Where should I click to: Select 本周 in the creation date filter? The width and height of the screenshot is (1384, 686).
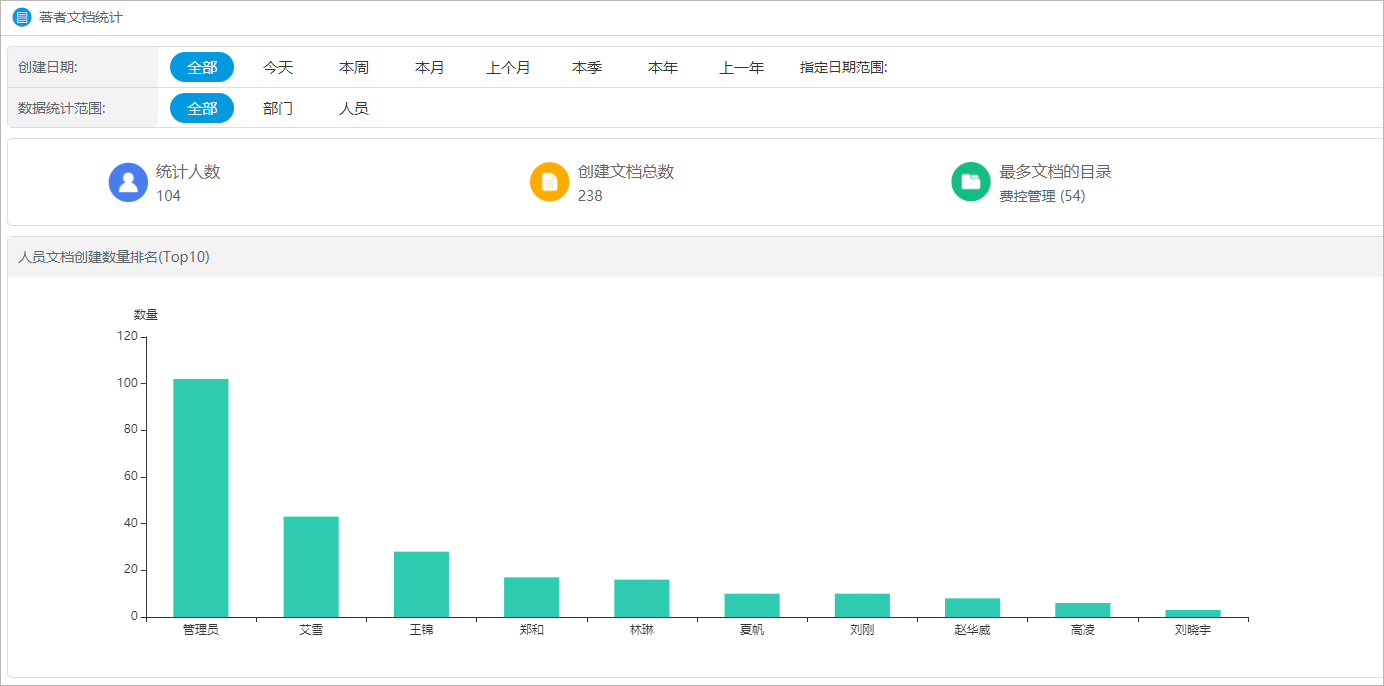coord(353,66)
